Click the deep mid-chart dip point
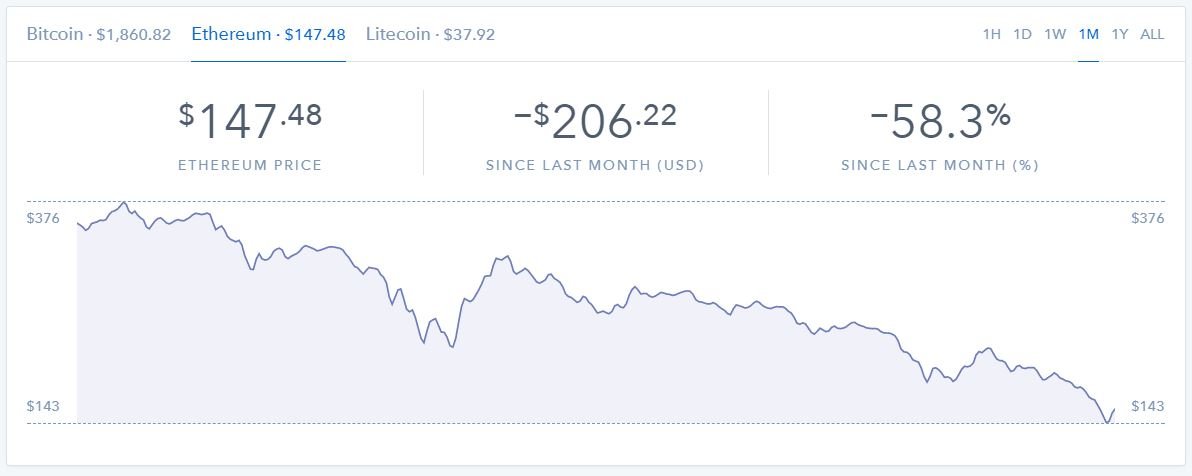The height and width of the screenshot is (476, 1192). pyautogui.click(x=452, y=347)
